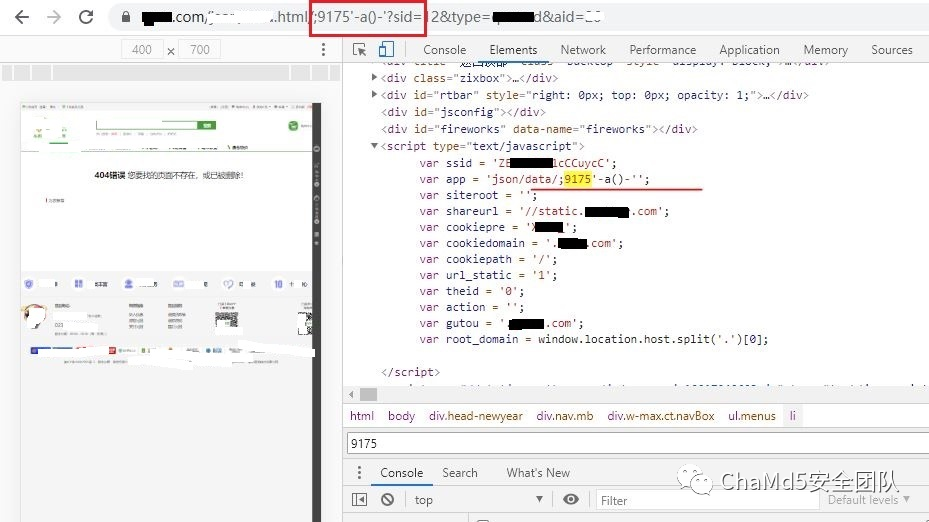This screenshot has width=929, height=522.
Task: Click the var ssid code line
Action: (518, 163)
